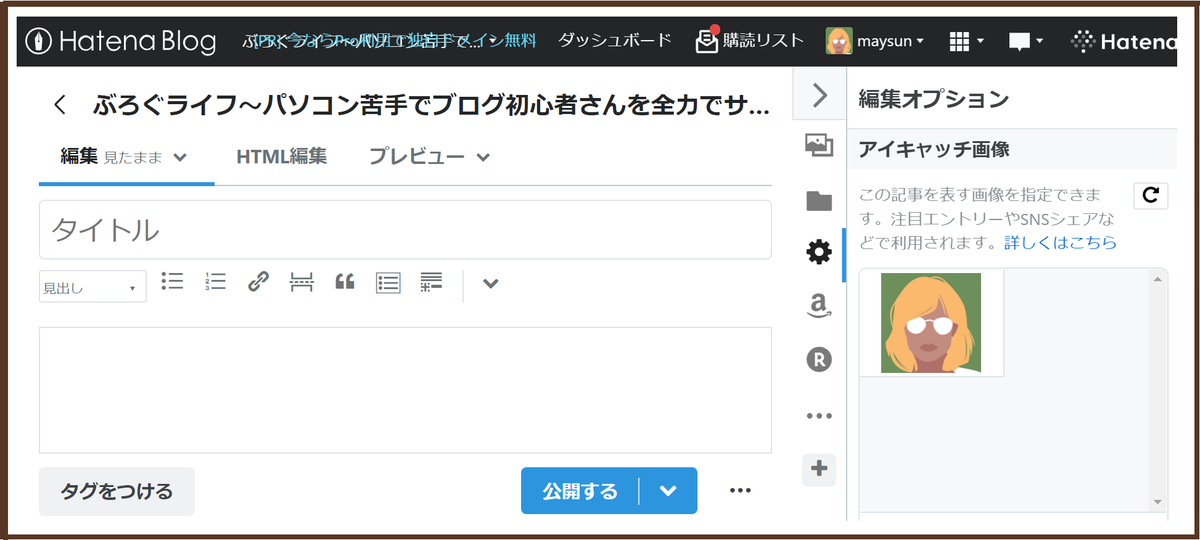Click the Hatena Blog logo
Image resolution: width=1200 pixels, height=540 pixels.
point(122,41)
